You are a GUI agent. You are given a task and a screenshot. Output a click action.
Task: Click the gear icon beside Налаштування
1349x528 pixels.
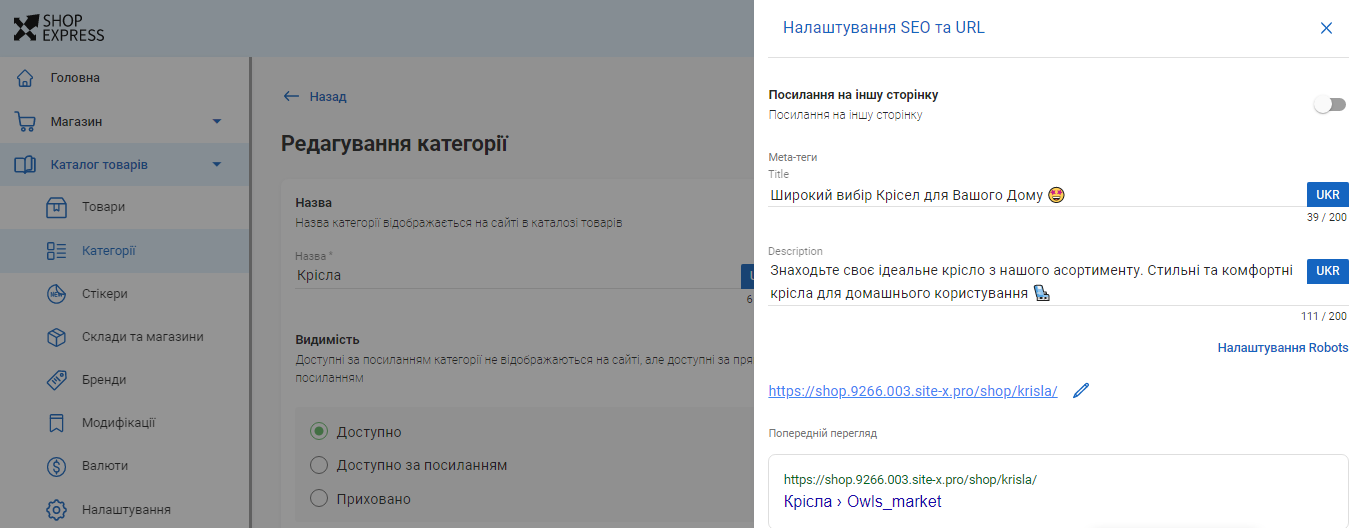[x=57, y=509]
